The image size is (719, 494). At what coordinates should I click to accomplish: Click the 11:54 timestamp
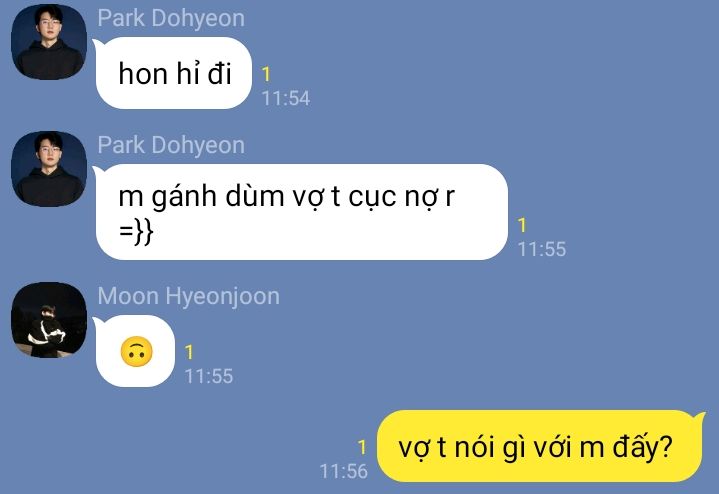click(286, 98)
